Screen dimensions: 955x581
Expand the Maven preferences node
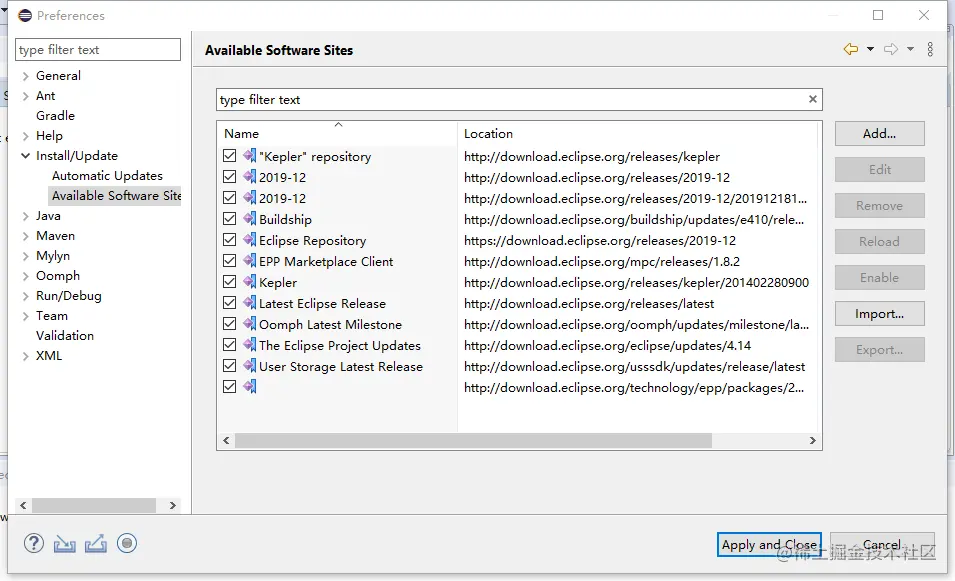pos(26,236)
